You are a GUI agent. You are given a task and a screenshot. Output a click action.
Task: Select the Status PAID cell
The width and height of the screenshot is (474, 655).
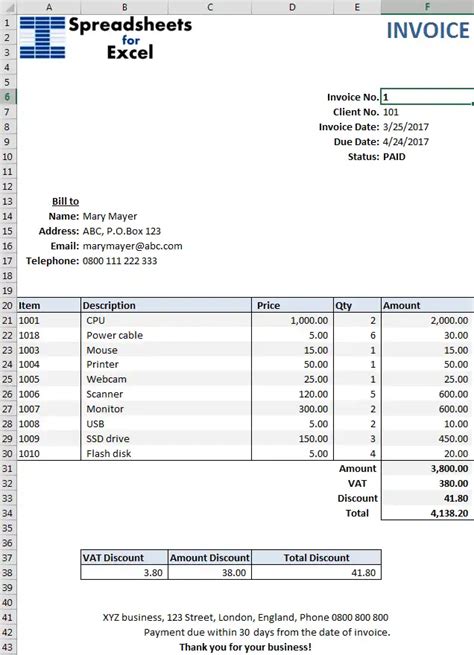click(x=427, y=157)
